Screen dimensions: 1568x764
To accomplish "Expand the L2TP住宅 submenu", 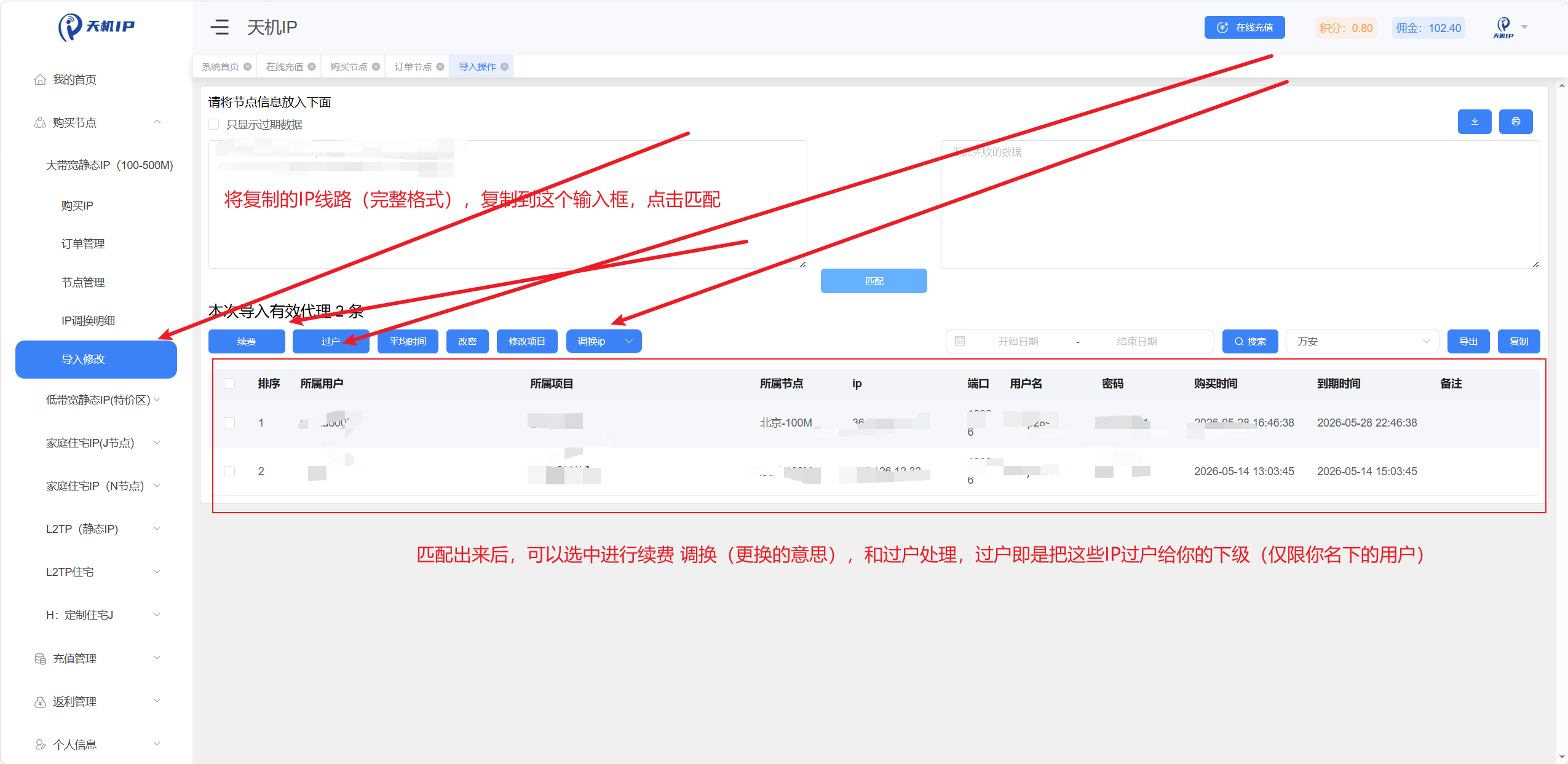I will pos(157,572).
